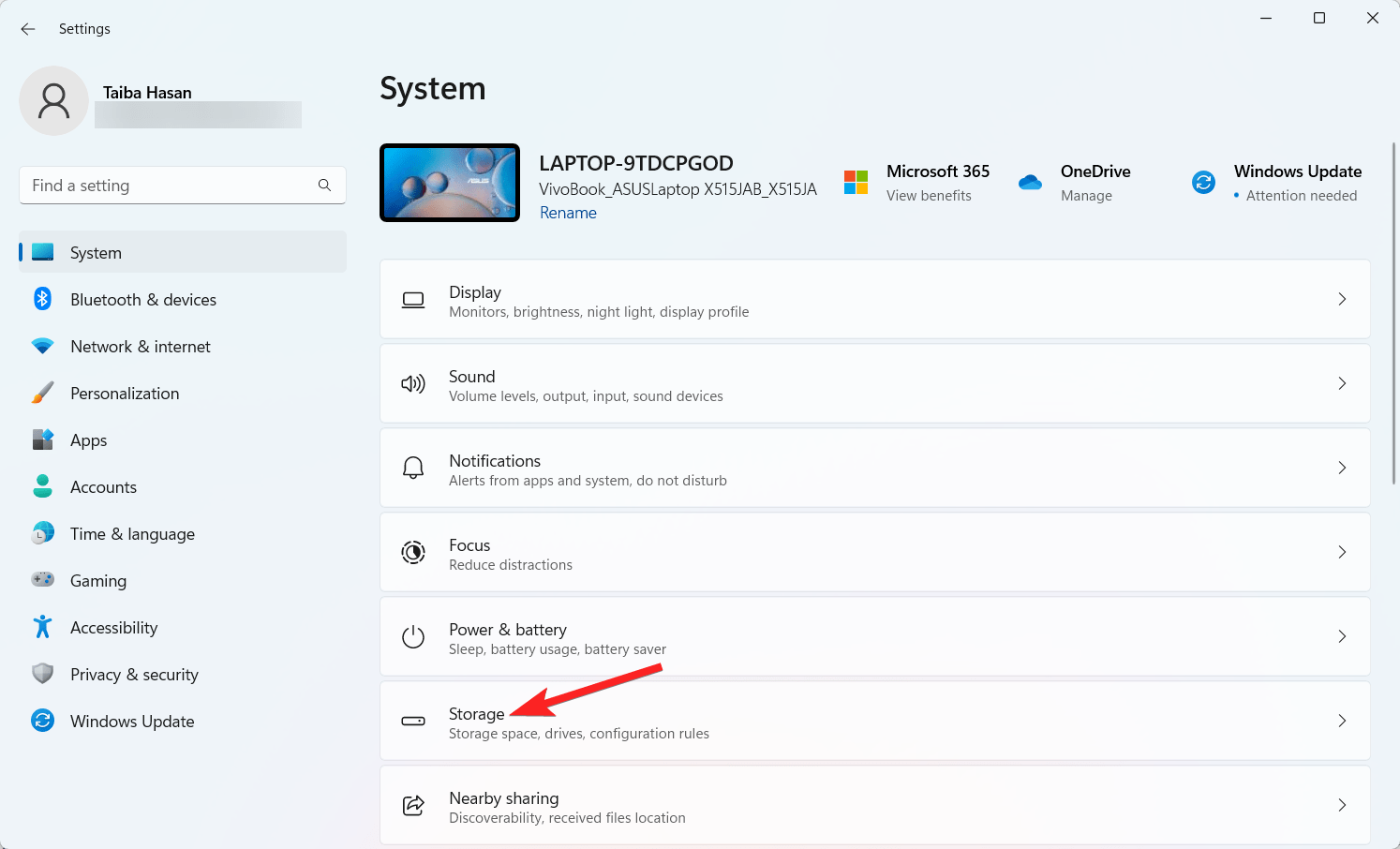This screenshot has width=1400, height=849.
Task: Click the Taiba Hasan profile avatar
Action: tap(53, 100)
